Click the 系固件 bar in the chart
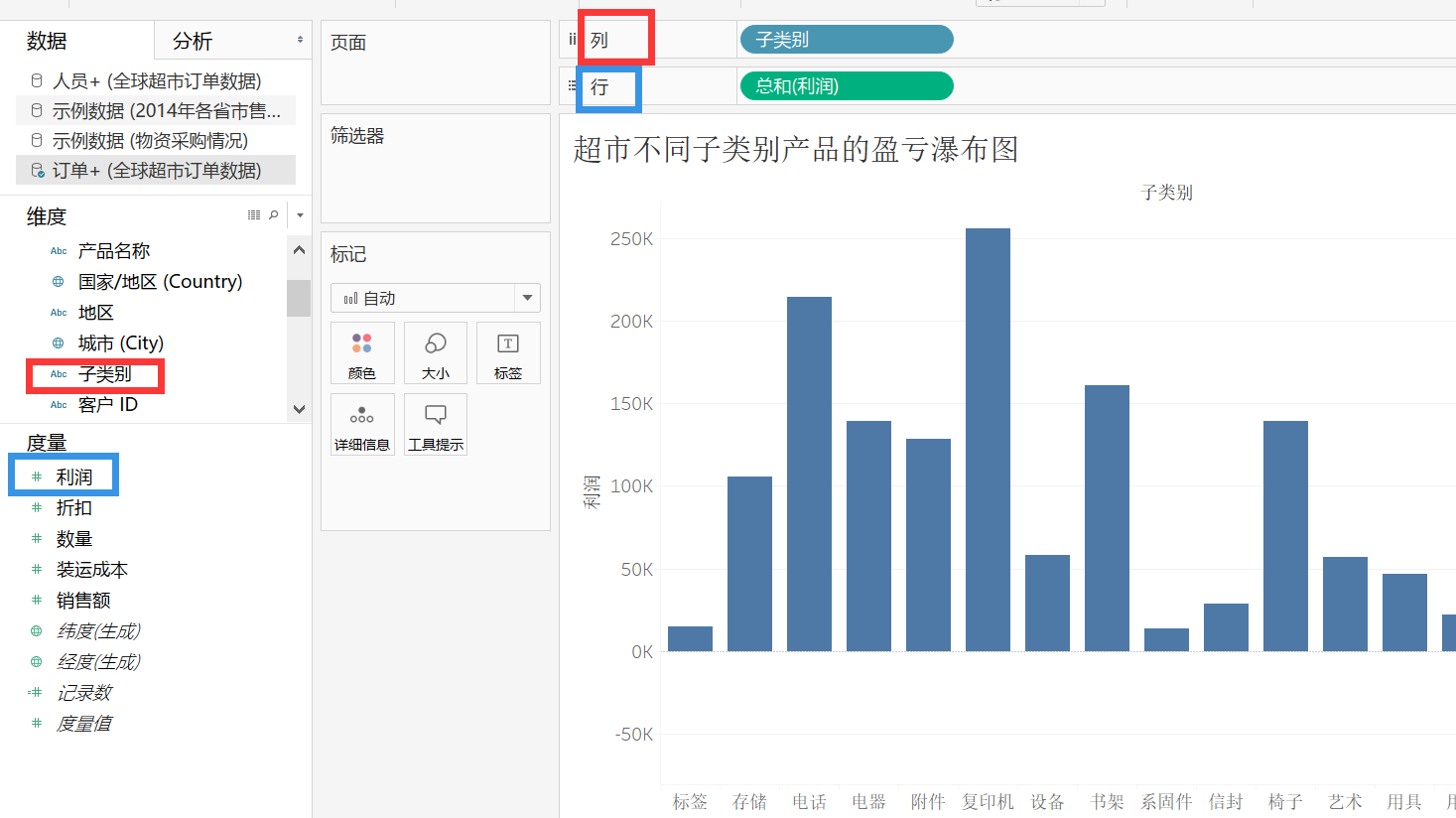This screenshot has width=1456, height=818. tap(1166, 639)
